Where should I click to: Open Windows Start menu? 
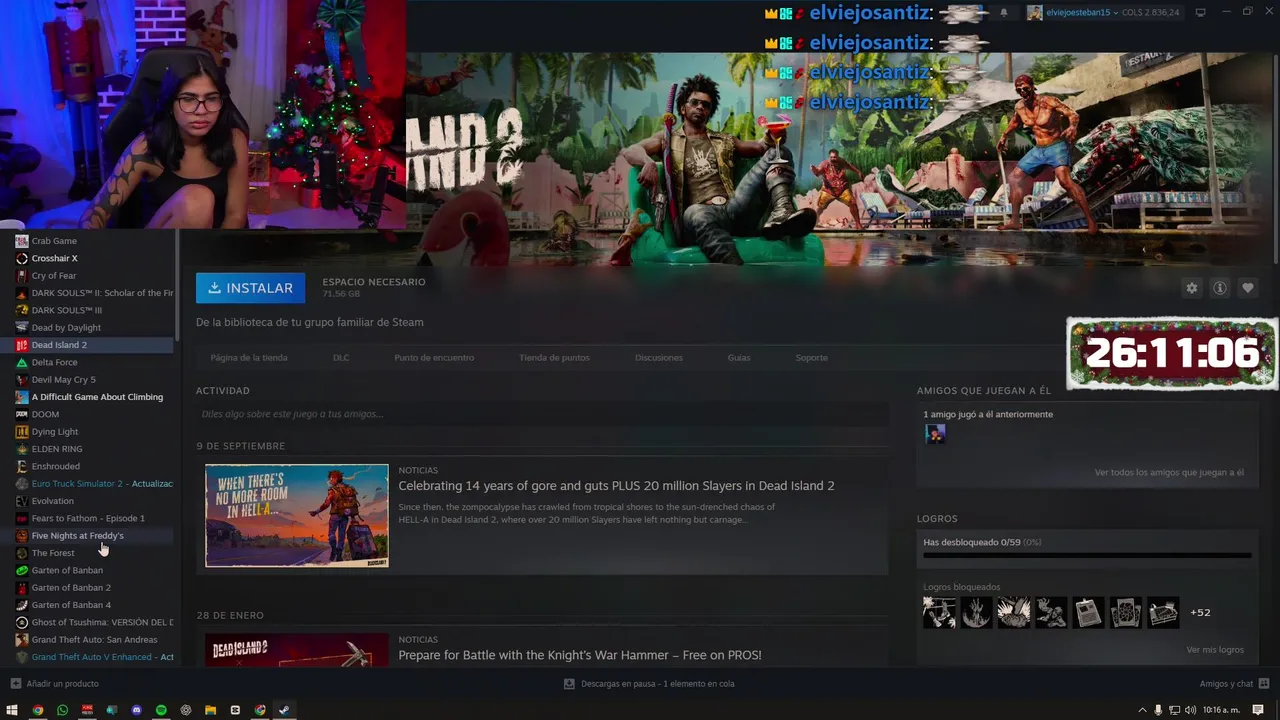pyautogui.click(x=13, y=710)
